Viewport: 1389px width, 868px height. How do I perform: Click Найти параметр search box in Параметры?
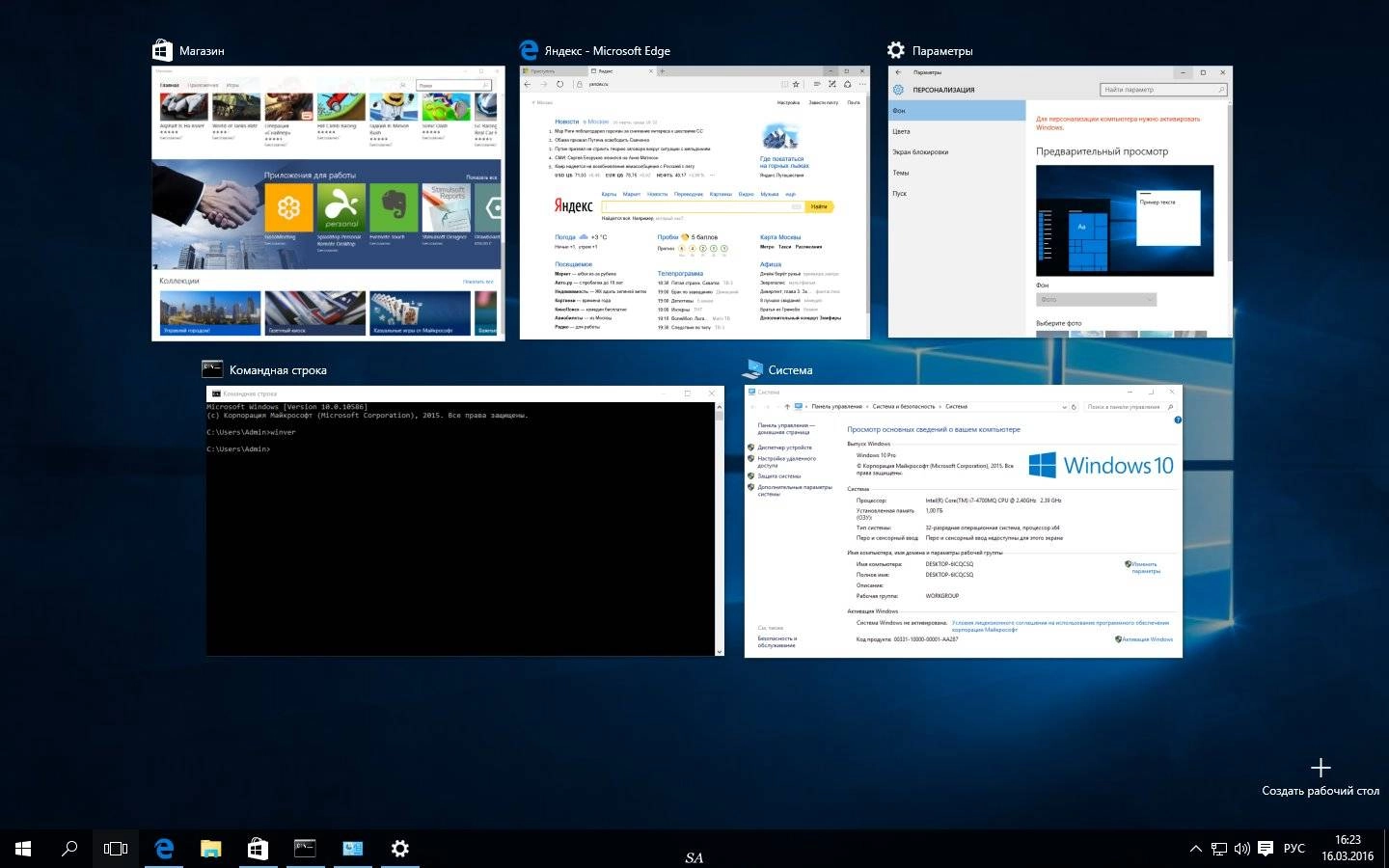click(1163, 90)
